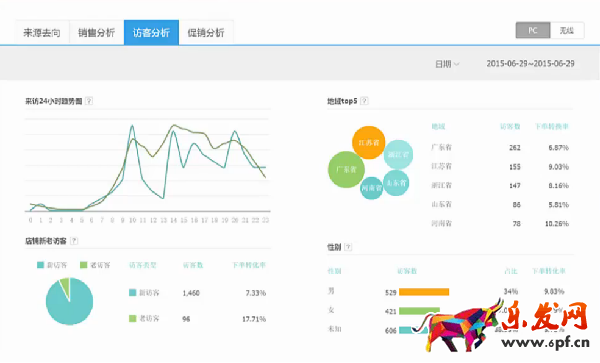
Task: Click the 下单转换率 column header in region table
Action: [552, 127]
